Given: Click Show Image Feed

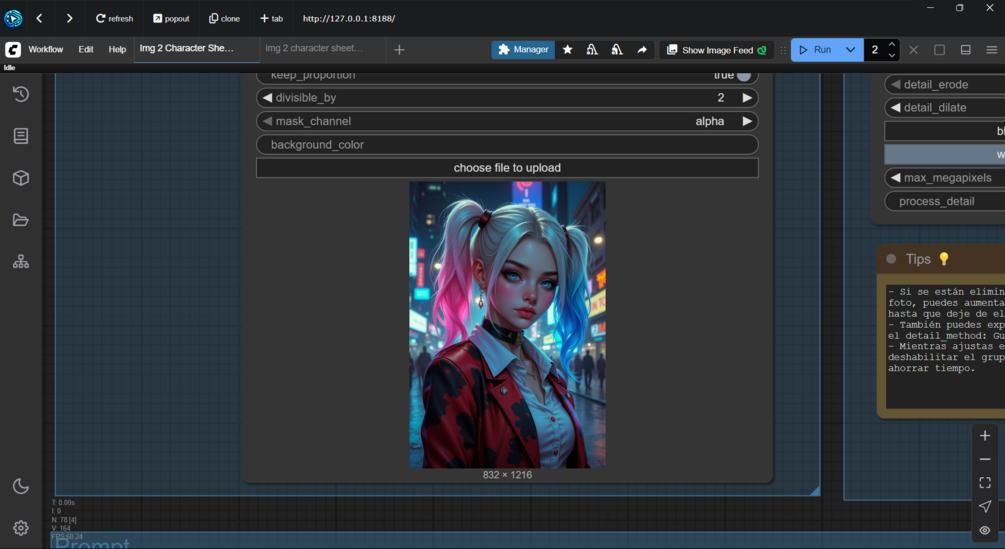Looking at the screenshot, I should (717, 50).
